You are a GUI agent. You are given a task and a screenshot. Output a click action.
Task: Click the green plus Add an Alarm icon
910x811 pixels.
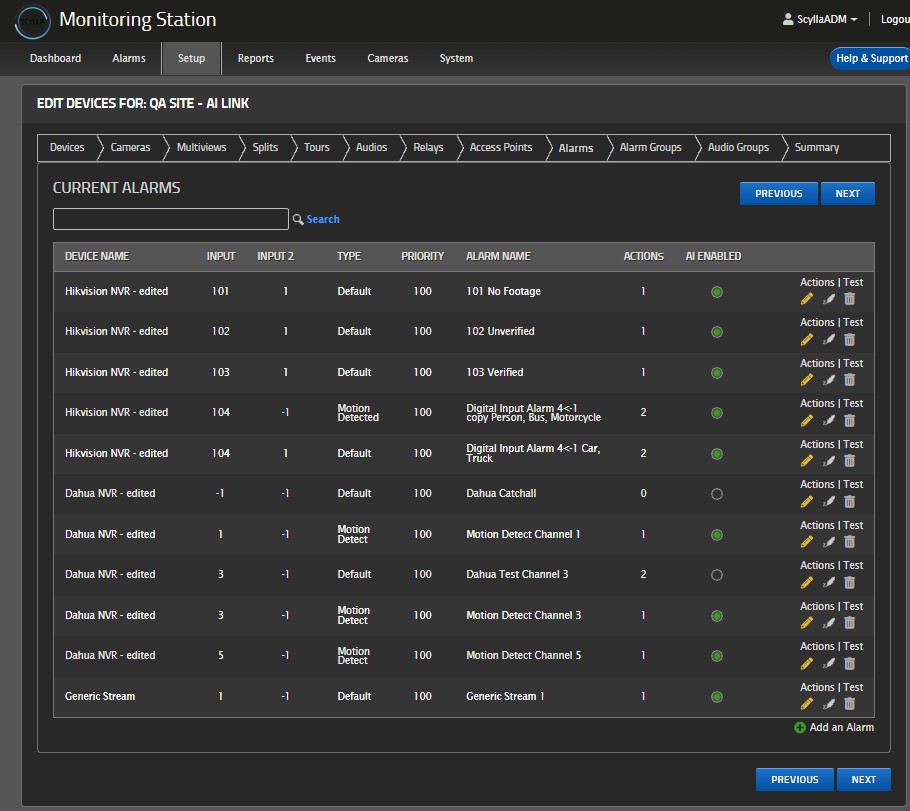pos(799,727)
